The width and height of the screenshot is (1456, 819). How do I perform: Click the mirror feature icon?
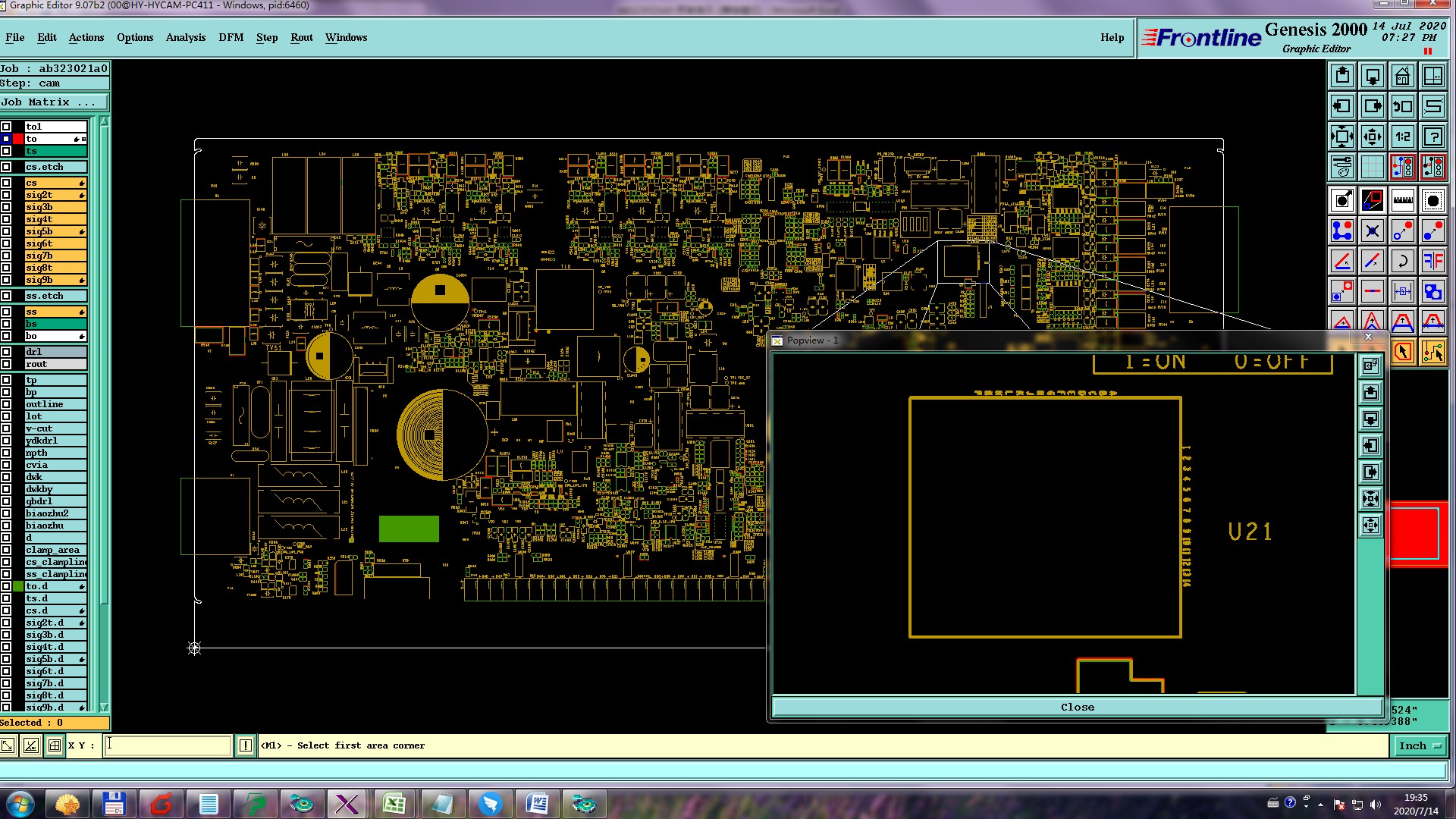coord(1432,261)
